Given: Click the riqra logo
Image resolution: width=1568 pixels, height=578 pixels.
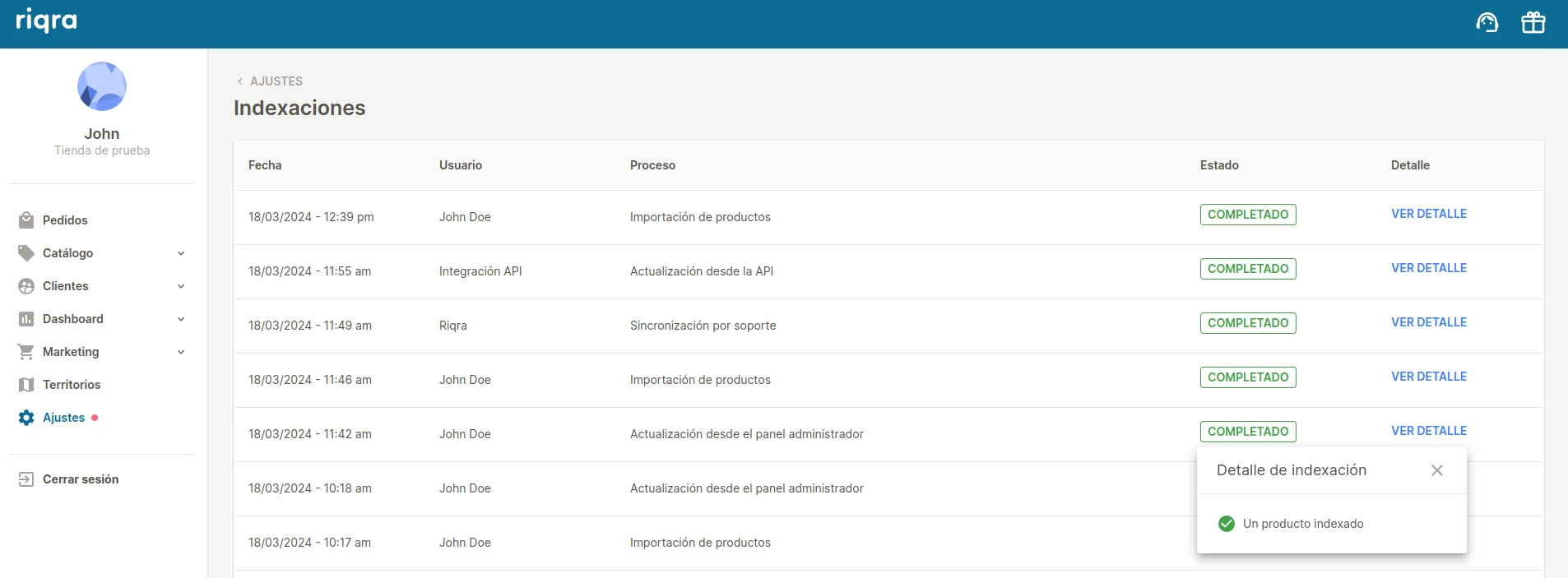Looking at the screenshot, I should click(46, 20).
